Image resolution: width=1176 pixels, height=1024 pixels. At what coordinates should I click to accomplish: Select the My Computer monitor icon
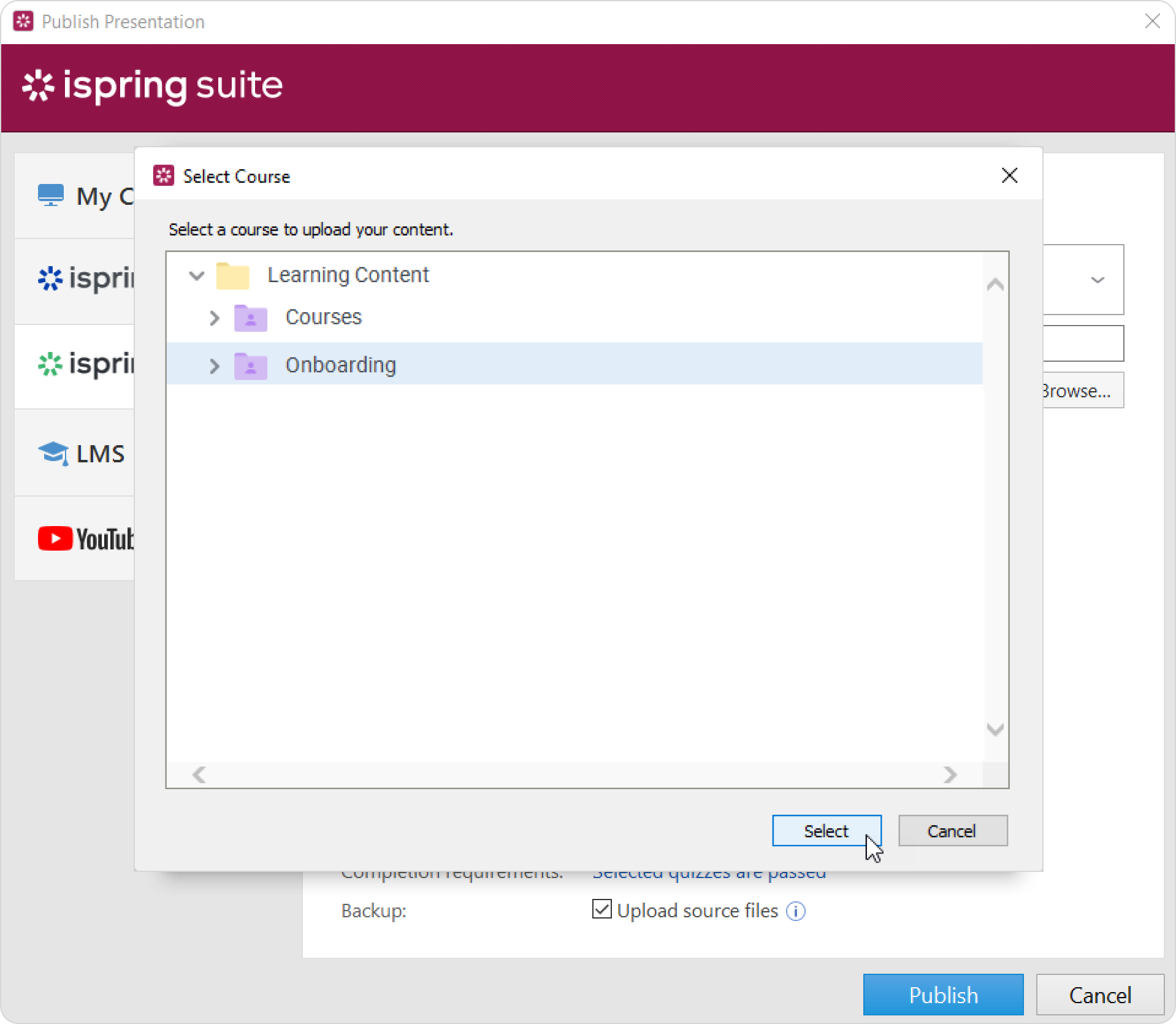tap(50, 196)
